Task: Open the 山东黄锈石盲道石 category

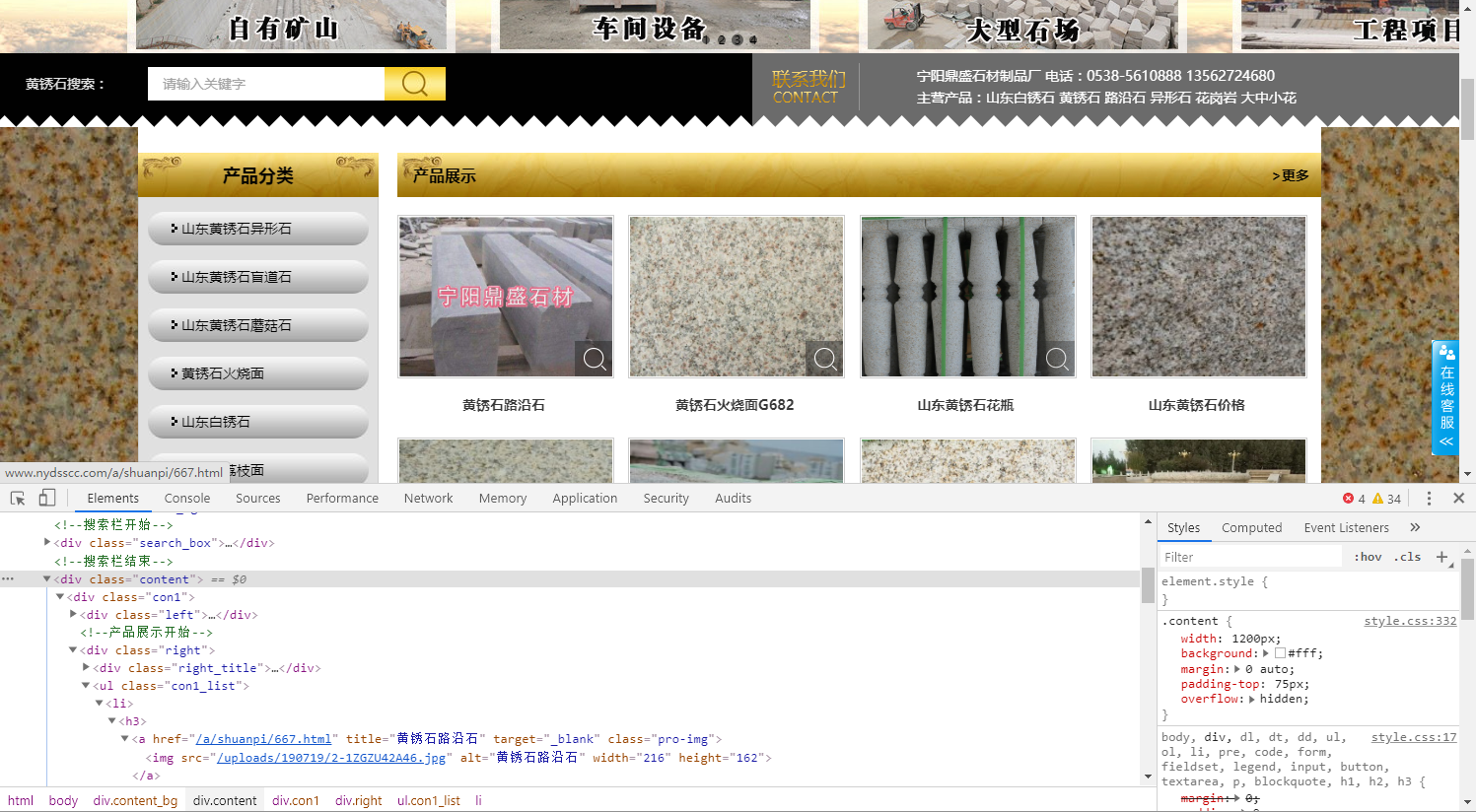Action: pos(258,277)
